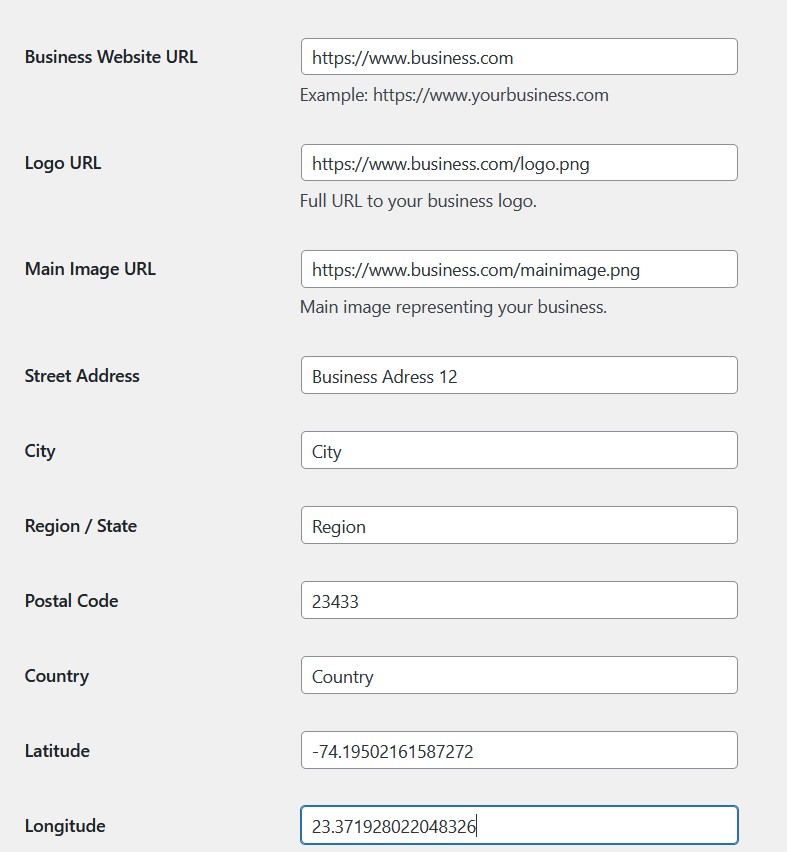Click the Main Image URL label
787x852 pixels.
click(x=90, y=269)
